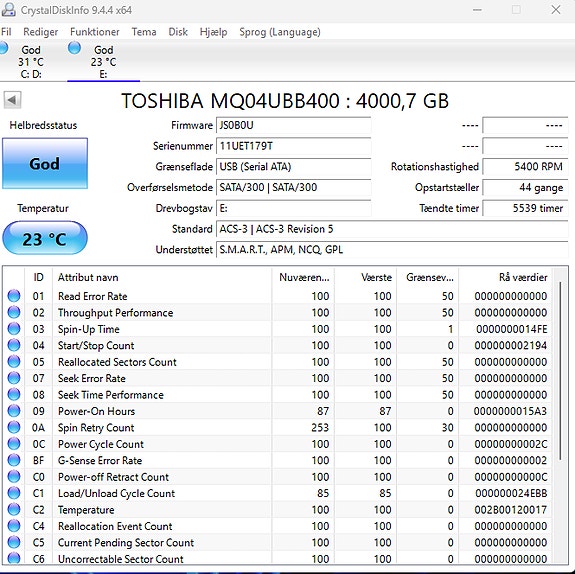Select the blue status orb for disk C: D:
Screen dimensions: 575x574
point(3,48)
